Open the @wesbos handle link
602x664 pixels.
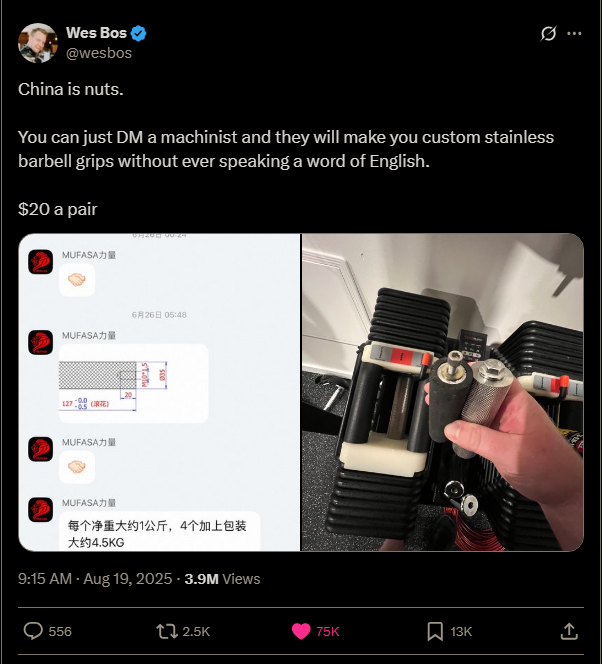pyautogui.click(x=99, y=53)
